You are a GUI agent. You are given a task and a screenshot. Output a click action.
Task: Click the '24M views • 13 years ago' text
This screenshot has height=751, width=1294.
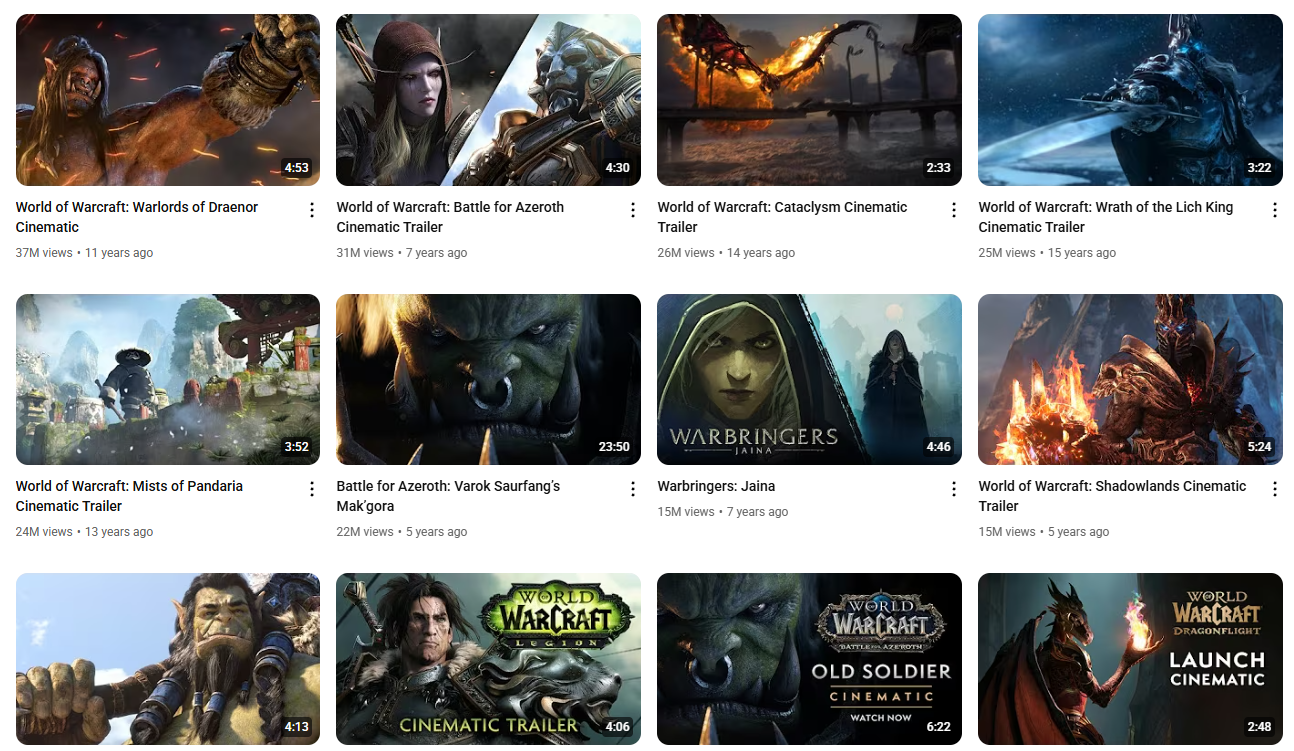pyautogui.click(x=85, y=532)
